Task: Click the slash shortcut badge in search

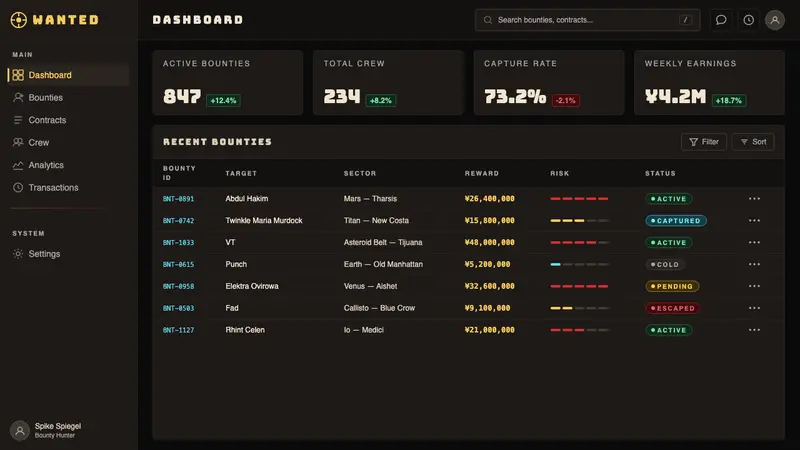Action: (x=685, y=20)
